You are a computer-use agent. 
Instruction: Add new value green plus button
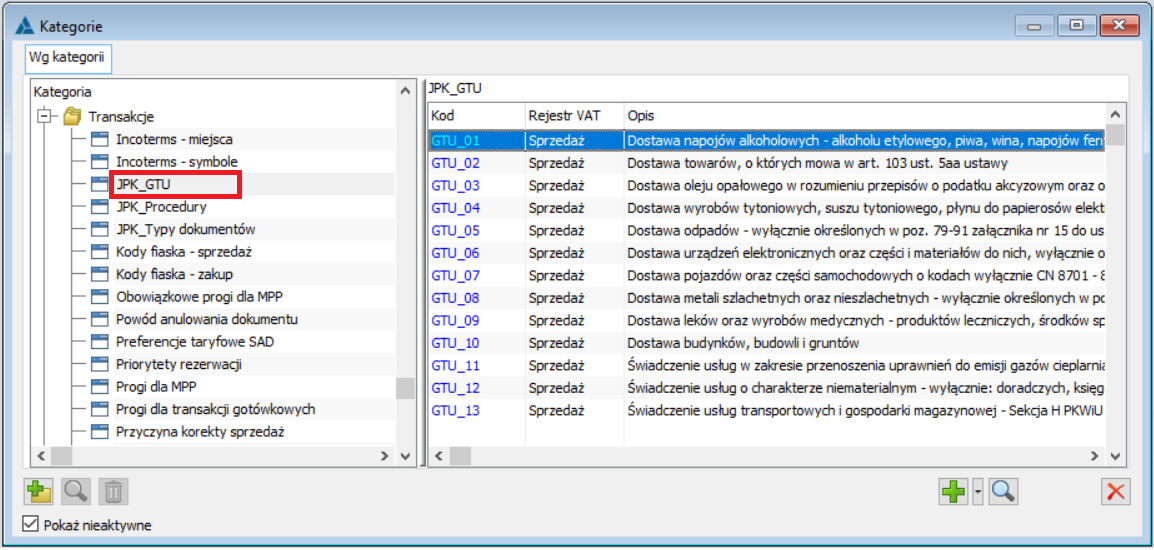953,490
